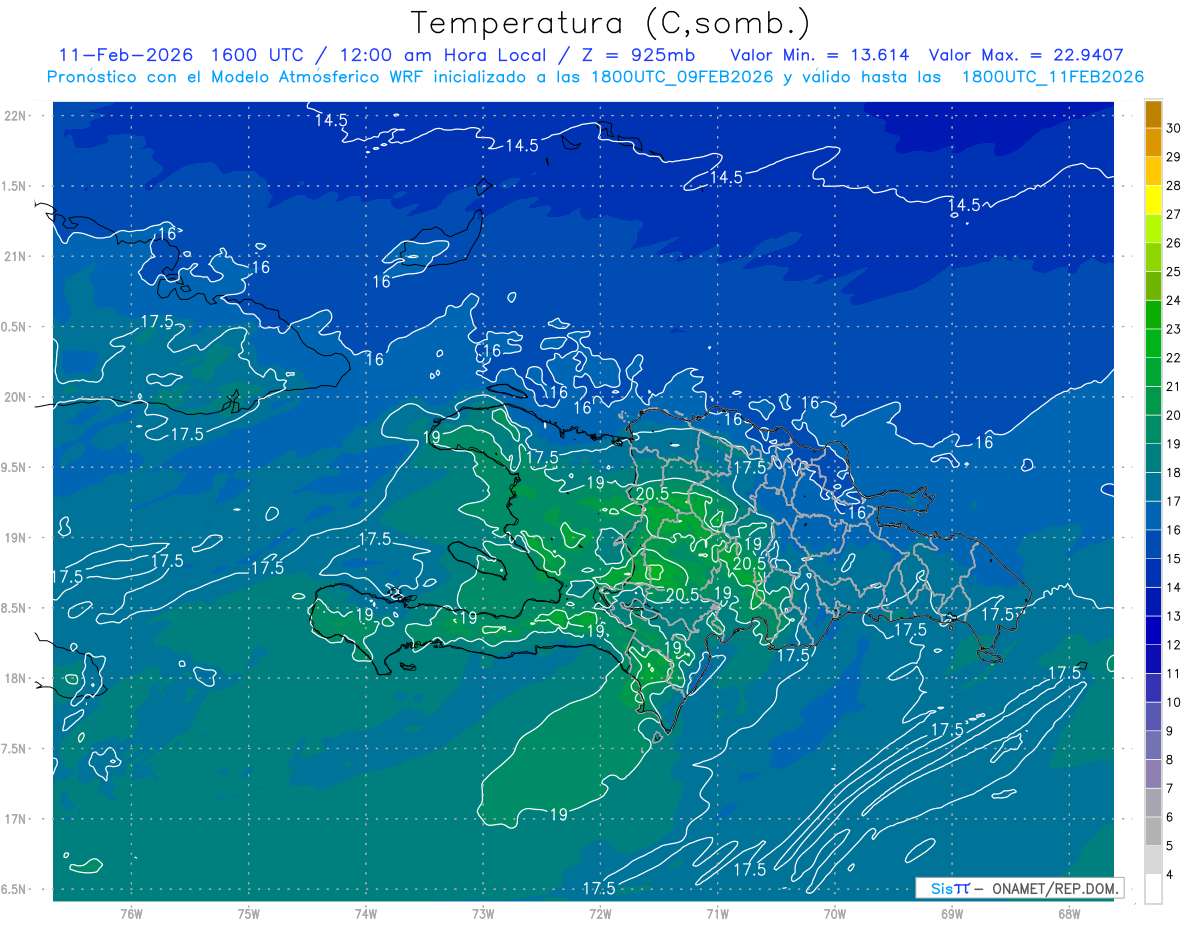This screenshot has width=1200, height=927.
Task: Click the "17N" latitude axis label
Action: click(x=15, y=819)
